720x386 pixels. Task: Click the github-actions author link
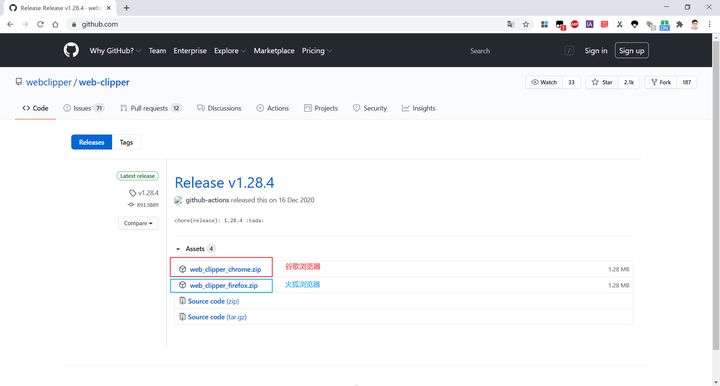207,200
